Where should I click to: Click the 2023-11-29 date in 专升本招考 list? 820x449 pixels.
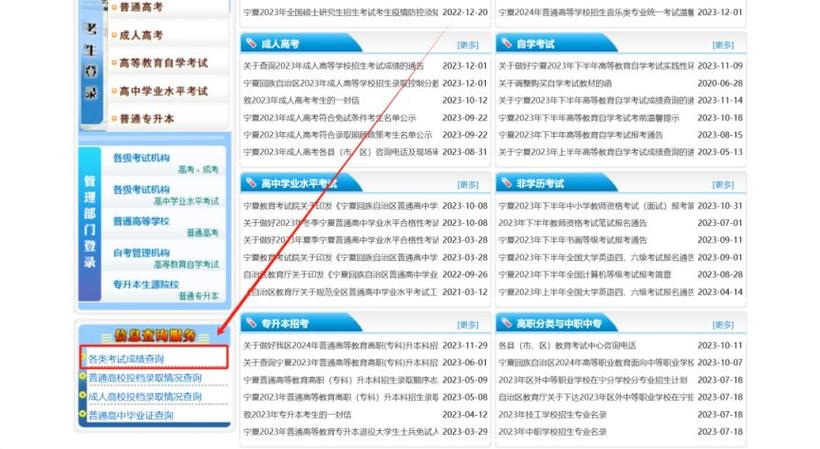coord(465,346)
